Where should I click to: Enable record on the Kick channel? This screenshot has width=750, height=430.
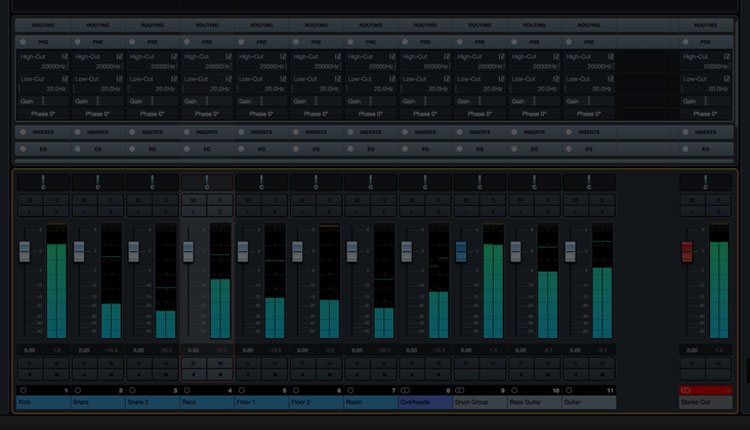pyautogui.click(x=56, y=375)
